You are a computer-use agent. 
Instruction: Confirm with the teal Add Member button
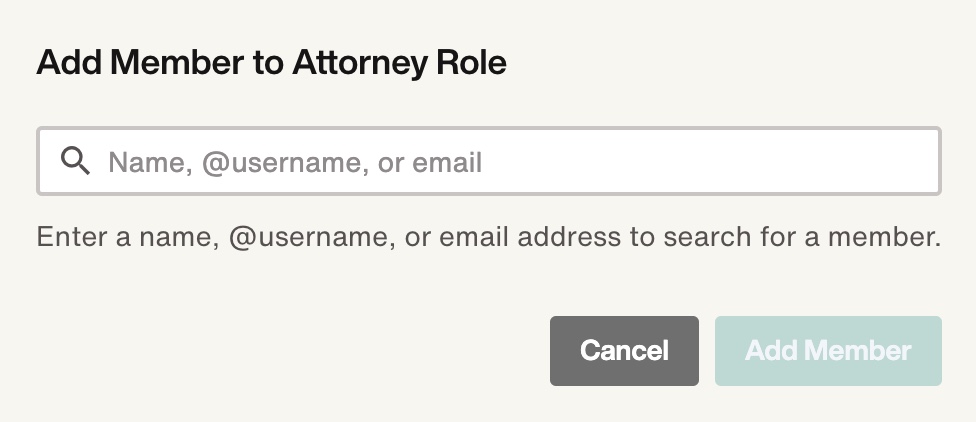pos(828,351)
